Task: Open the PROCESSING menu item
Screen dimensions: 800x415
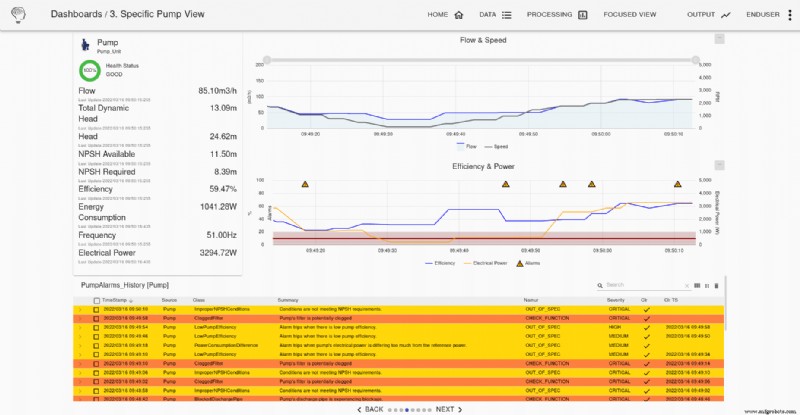Action: 557,15
